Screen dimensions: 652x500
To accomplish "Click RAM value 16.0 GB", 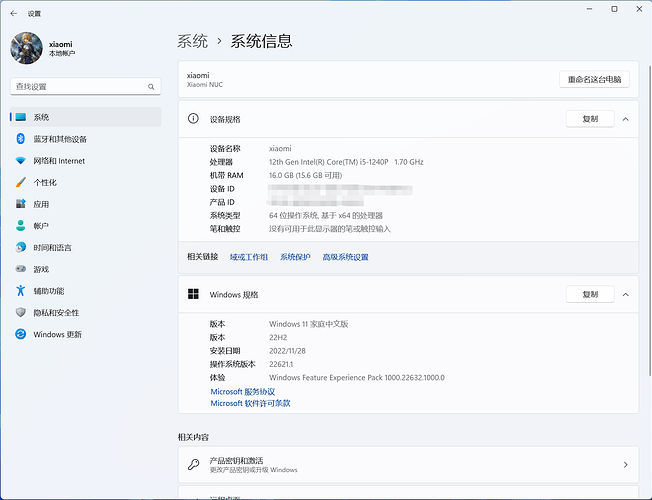I will point(305,175).
